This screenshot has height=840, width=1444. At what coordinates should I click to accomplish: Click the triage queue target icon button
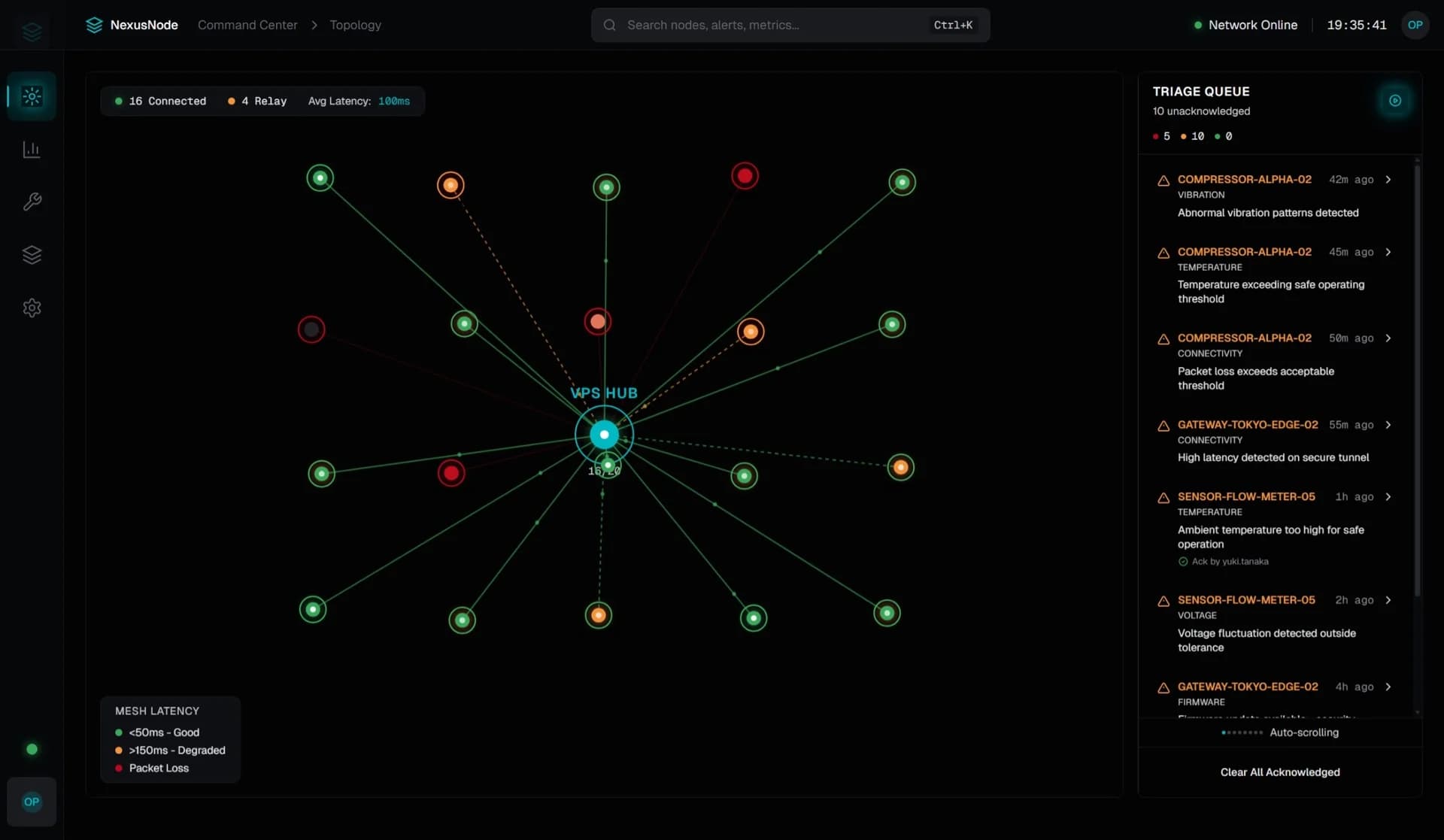[x=1395, y=101]
